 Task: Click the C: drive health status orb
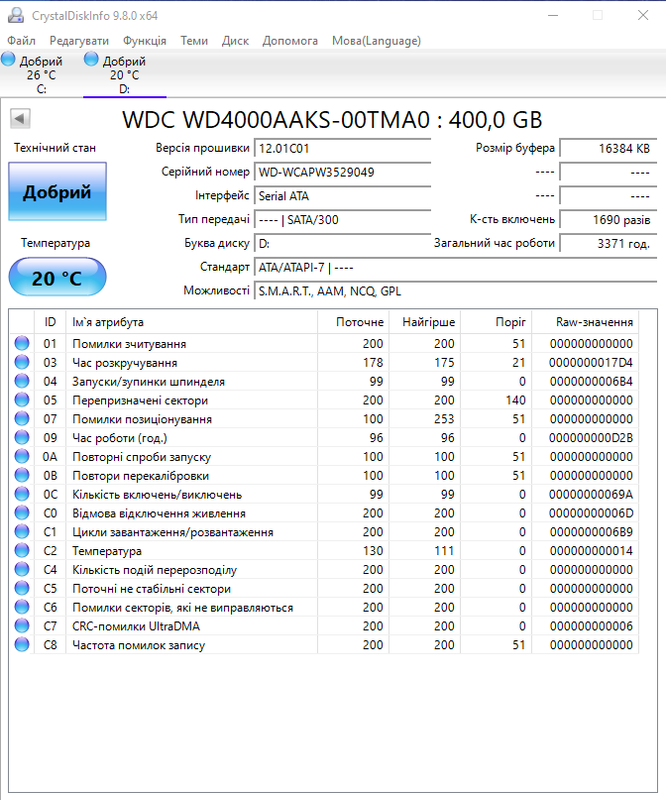[x=8, y=59]
